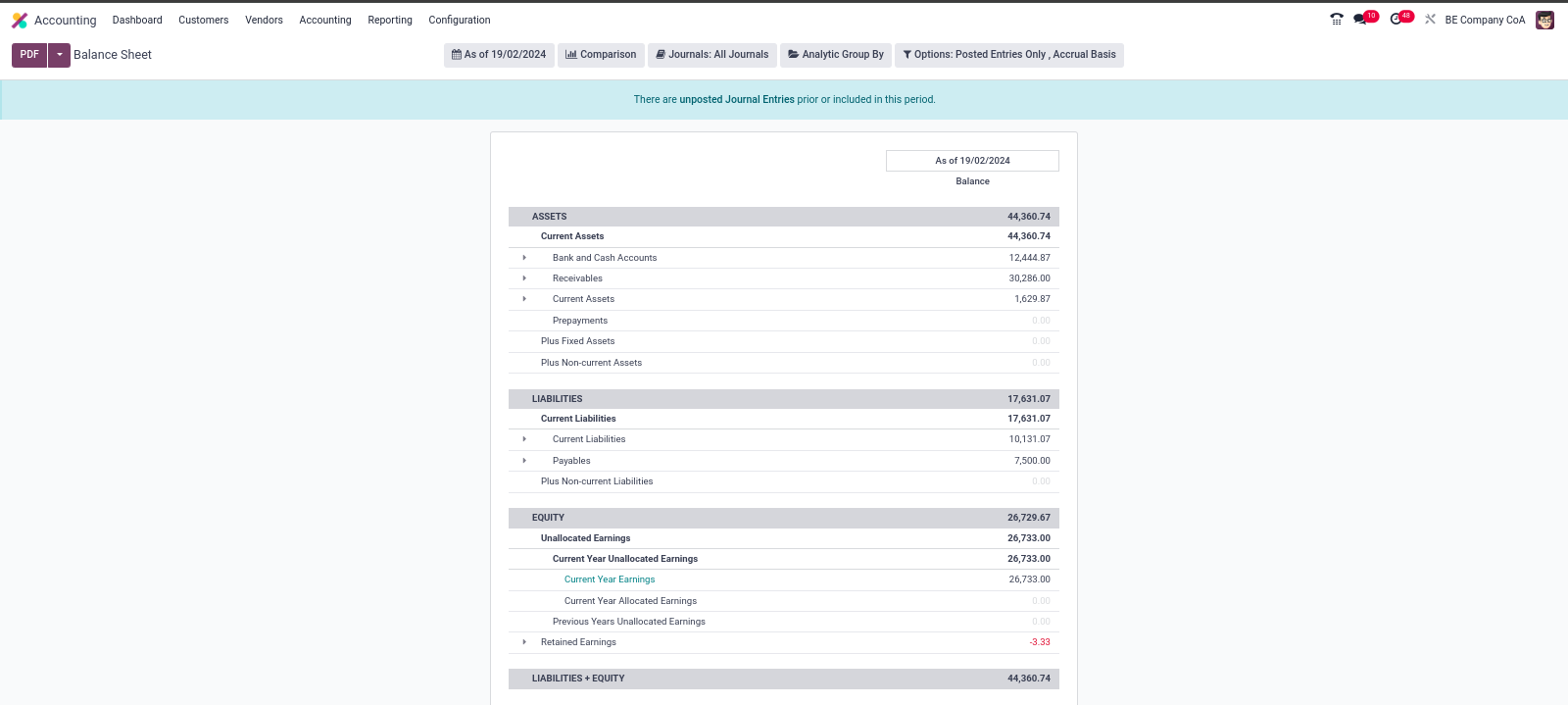Select the 1,629.87 Current Assets amount
The image size is (1568, 705).
pyautogui.click(x=1032, y=299)
